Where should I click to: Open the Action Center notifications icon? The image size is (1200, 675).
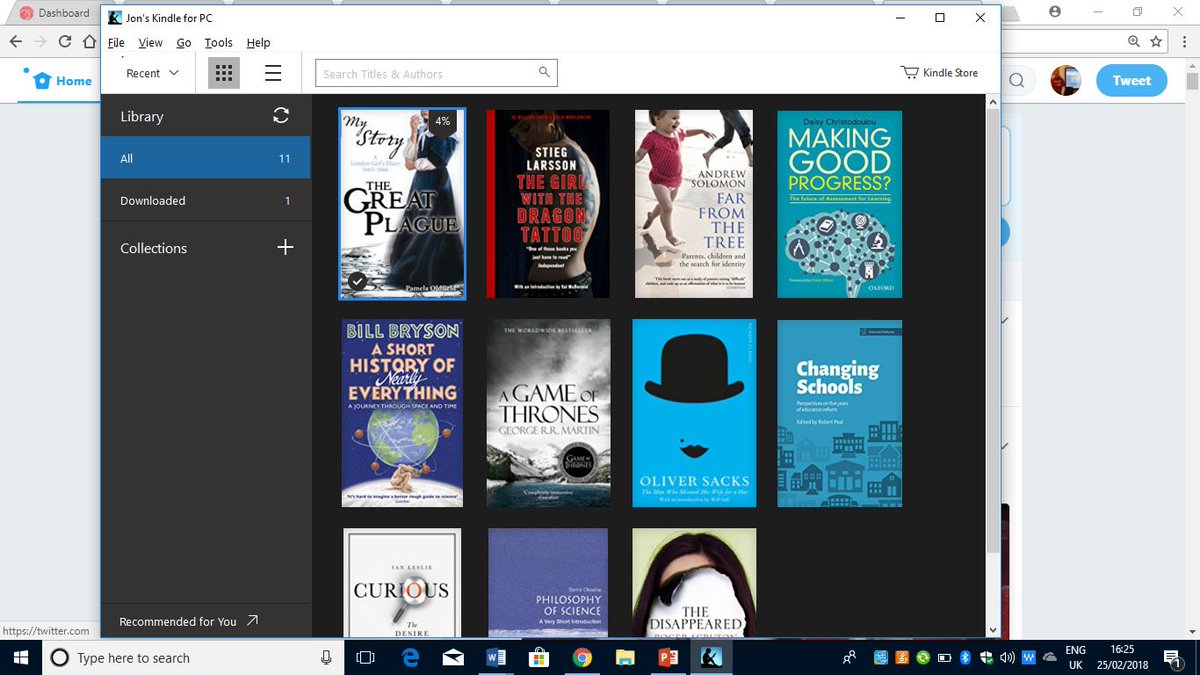point(1172,657)
